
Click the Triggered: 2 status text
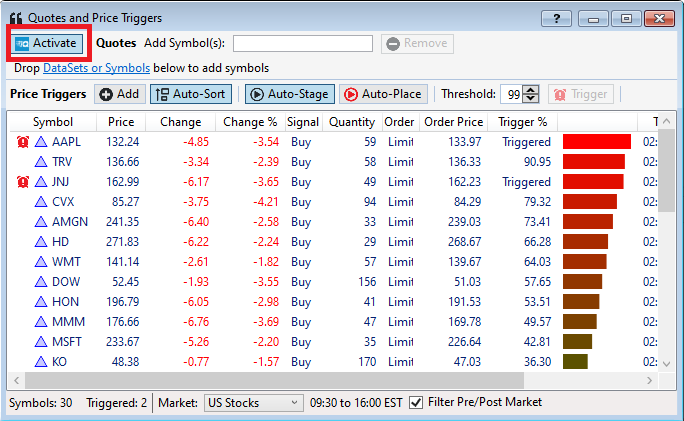click(116, 403)
